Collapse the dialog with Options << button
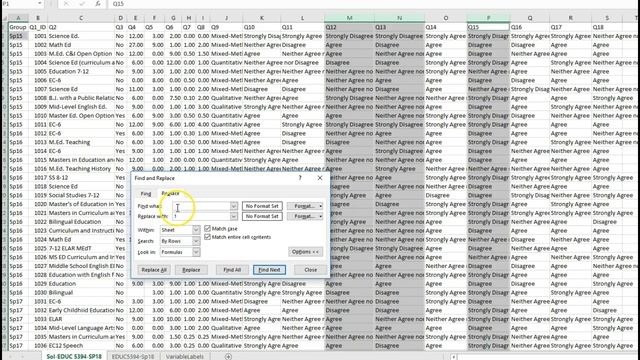 point(305,252)
